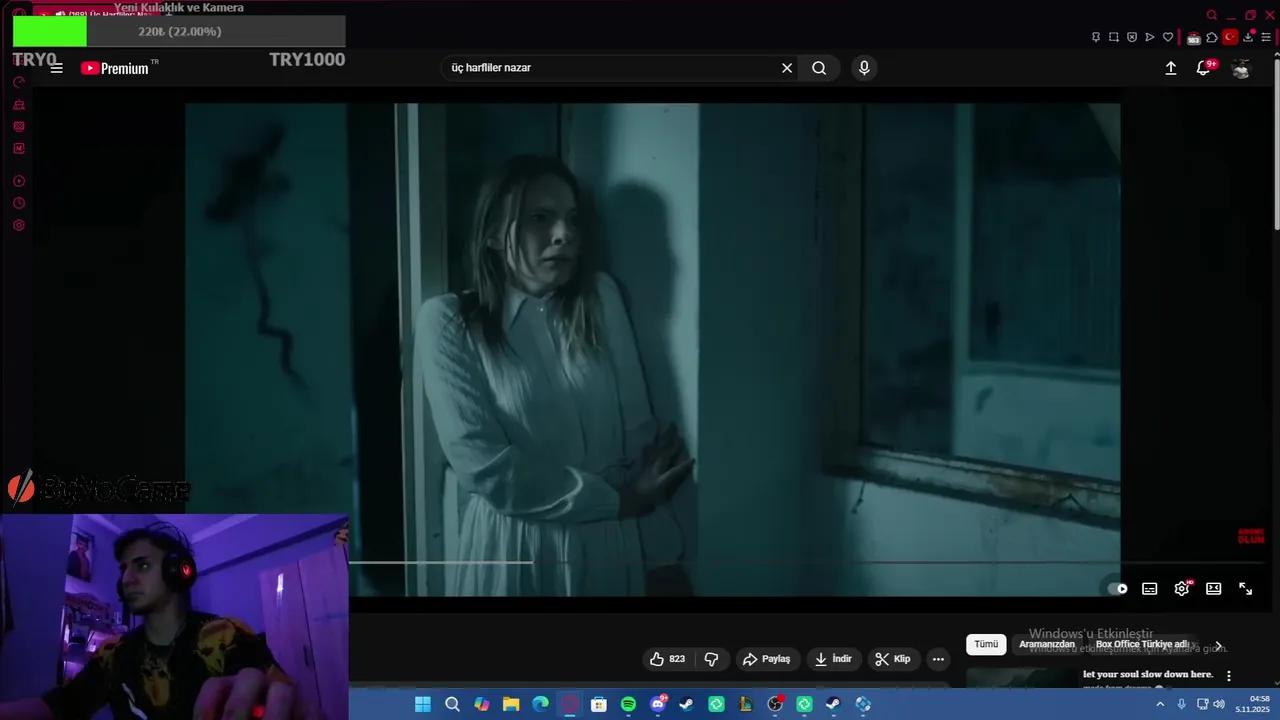Dislike the video
This screenshot has width=1280, height=720.
coord(712,659)
